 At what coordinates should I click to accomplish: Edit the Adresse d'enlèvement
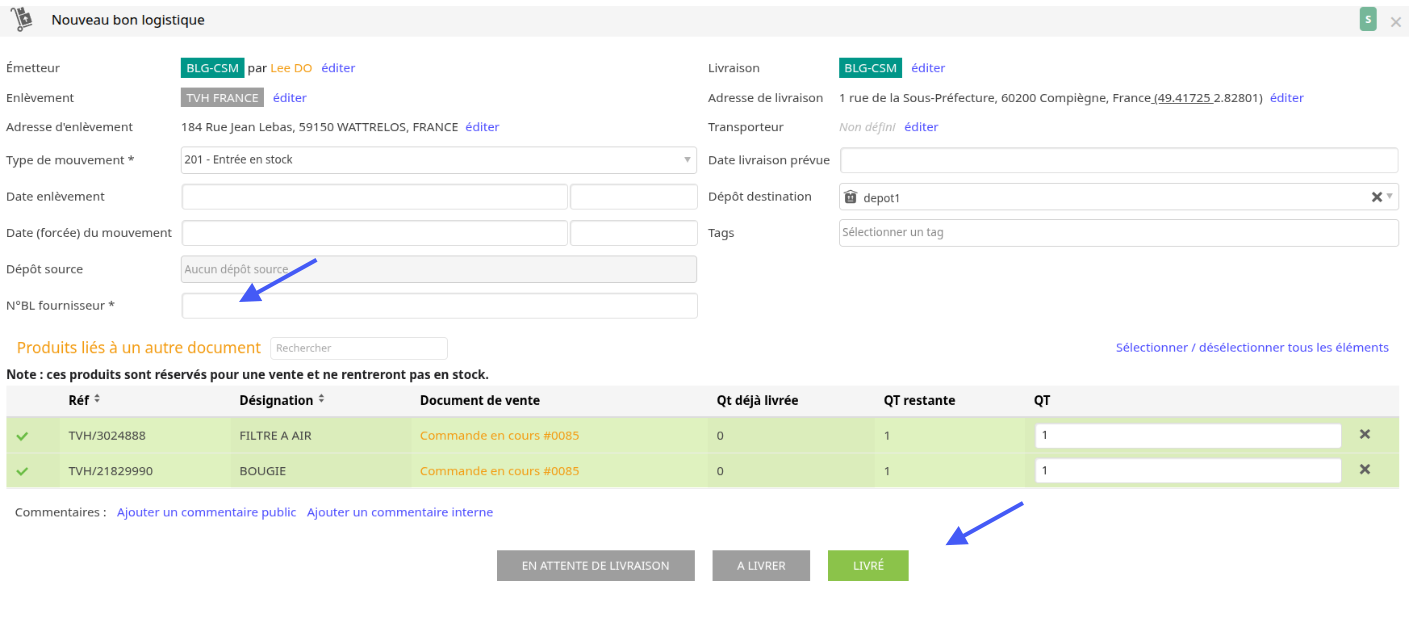(482, 127)
